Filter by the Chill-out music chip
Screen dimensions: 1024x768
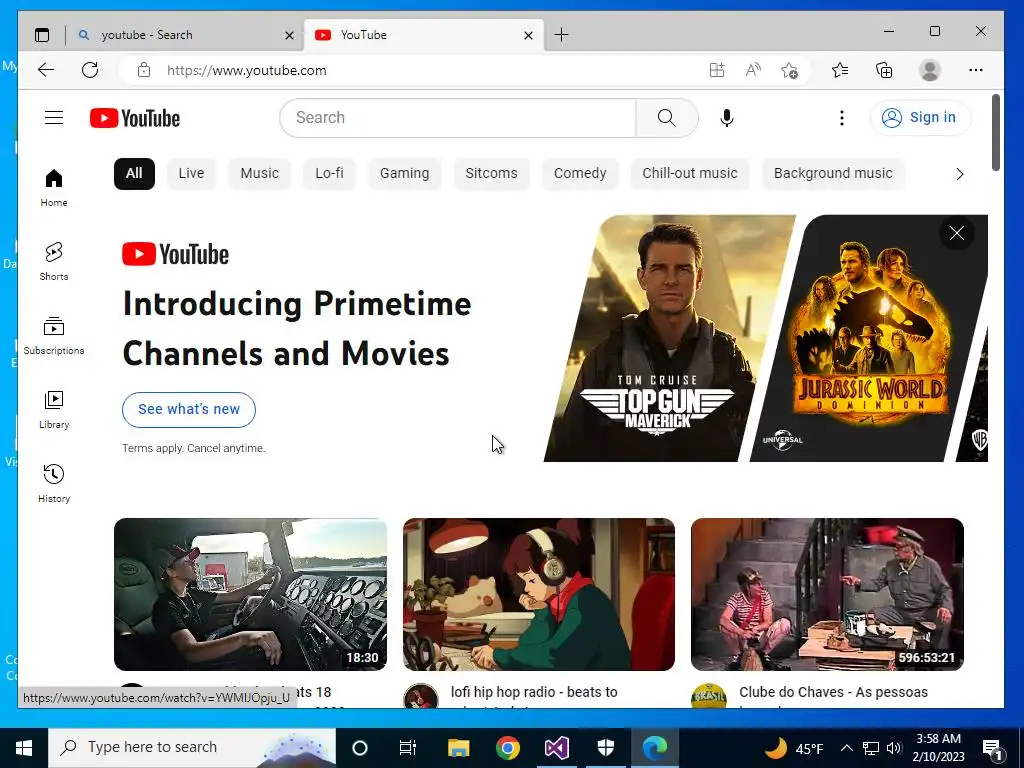coord(690,173)
